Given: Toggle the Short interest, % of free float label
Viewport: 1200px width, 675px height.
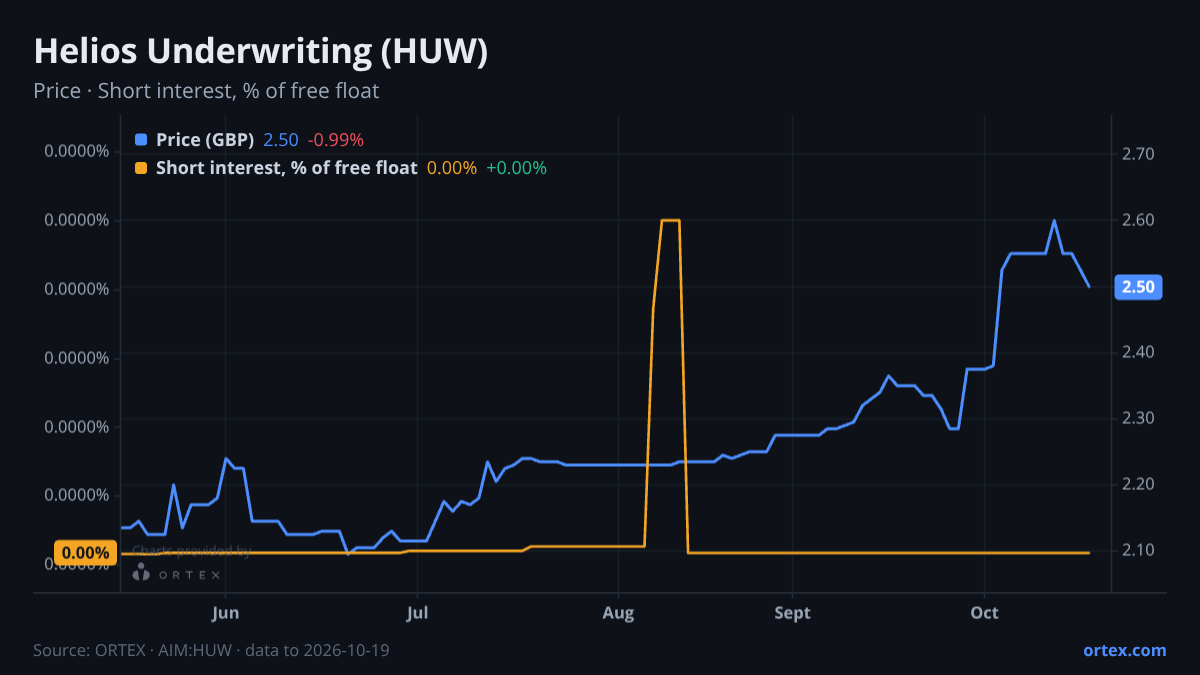Looking at the screenshot, I should coord(286,168).
